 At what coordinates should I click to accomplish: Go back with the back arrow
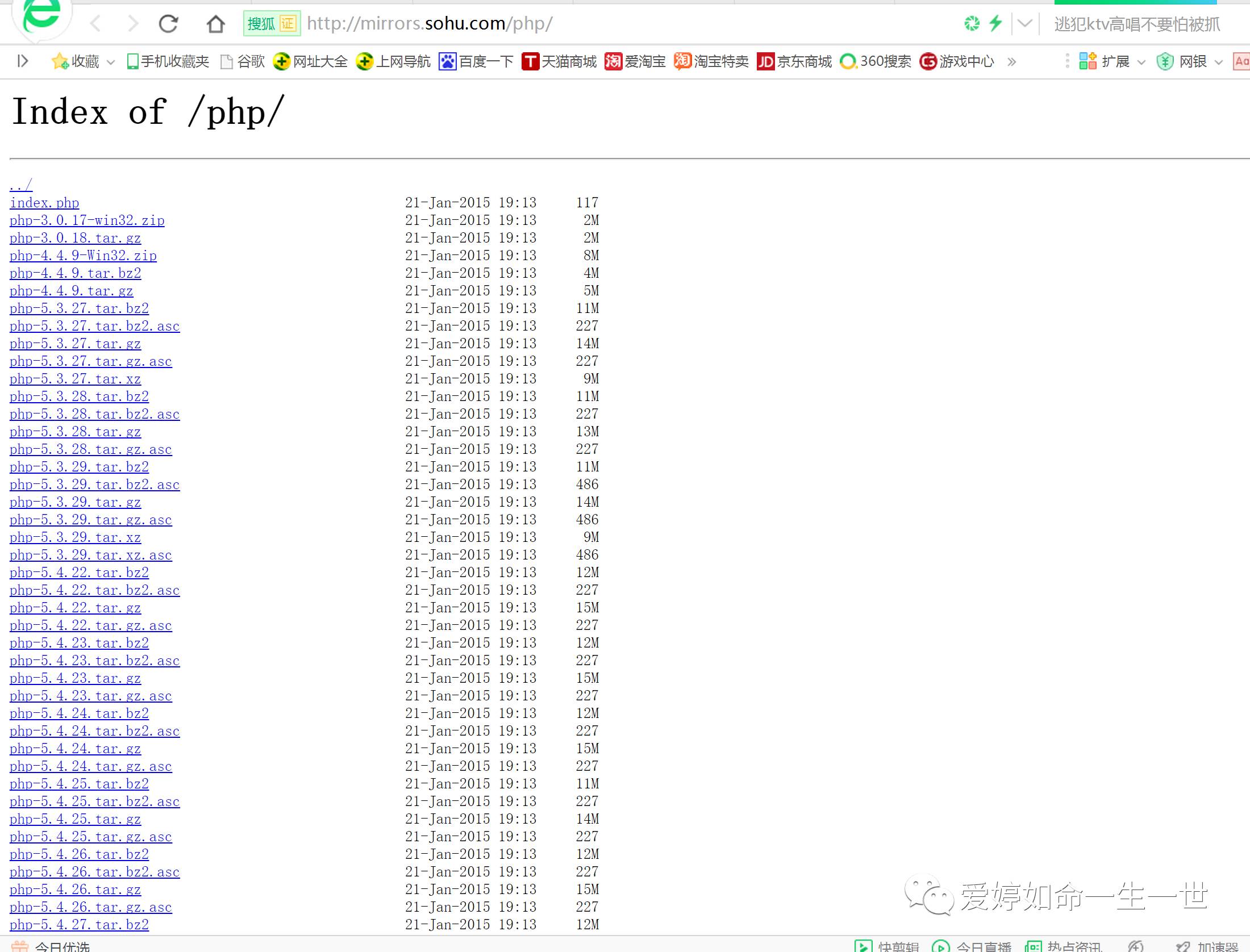(x=95, y=24)
